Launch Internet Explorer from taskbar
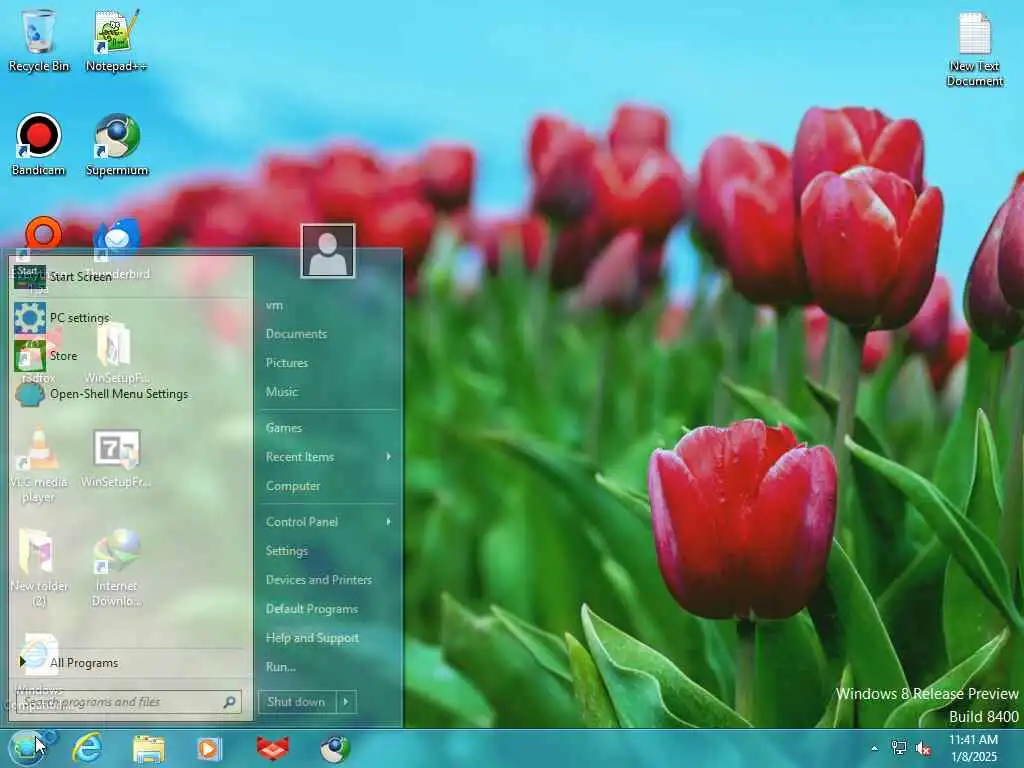The height and width of the screenshot is (768, 1024). coord(87,748)
